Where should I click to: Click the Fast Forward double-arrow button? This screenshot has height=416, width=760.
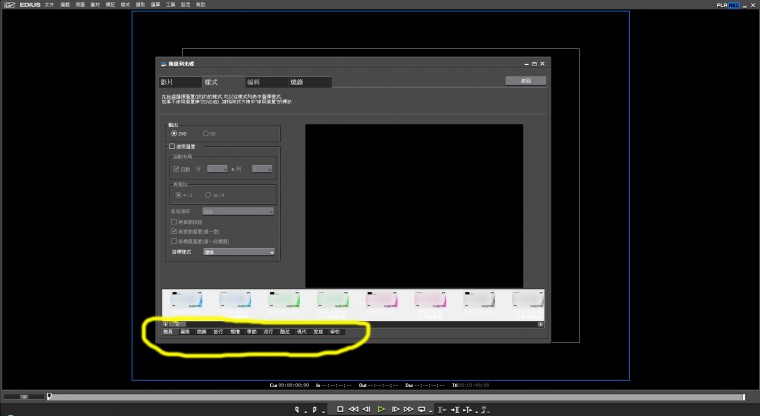[409, 410]
